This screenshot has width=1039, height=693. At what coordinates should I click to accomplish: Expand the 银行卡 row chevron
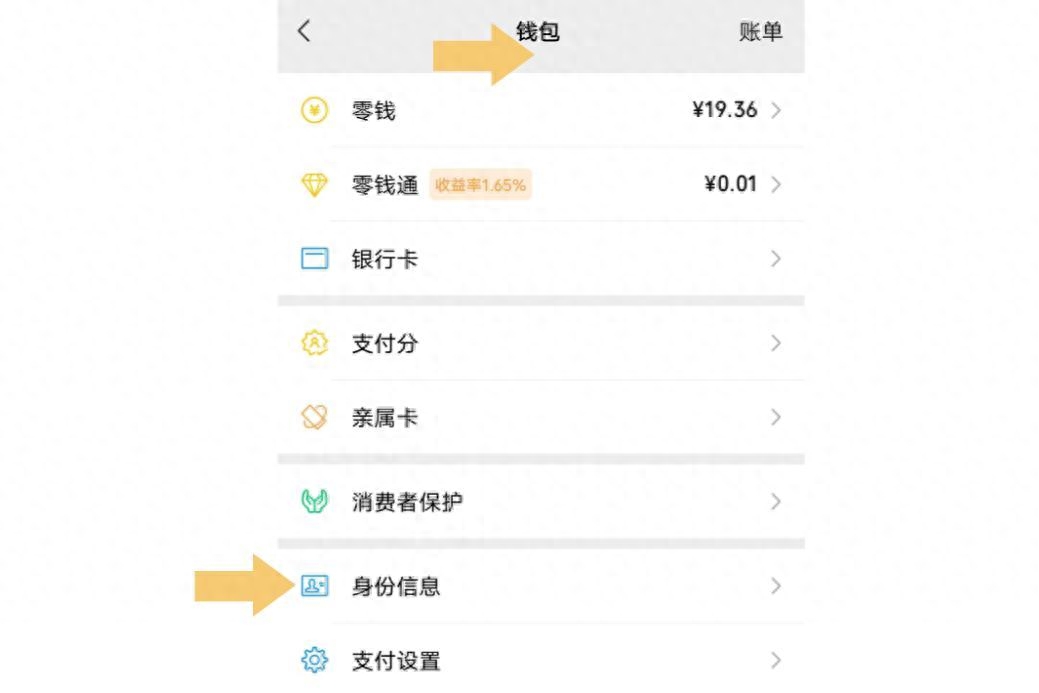776,259
